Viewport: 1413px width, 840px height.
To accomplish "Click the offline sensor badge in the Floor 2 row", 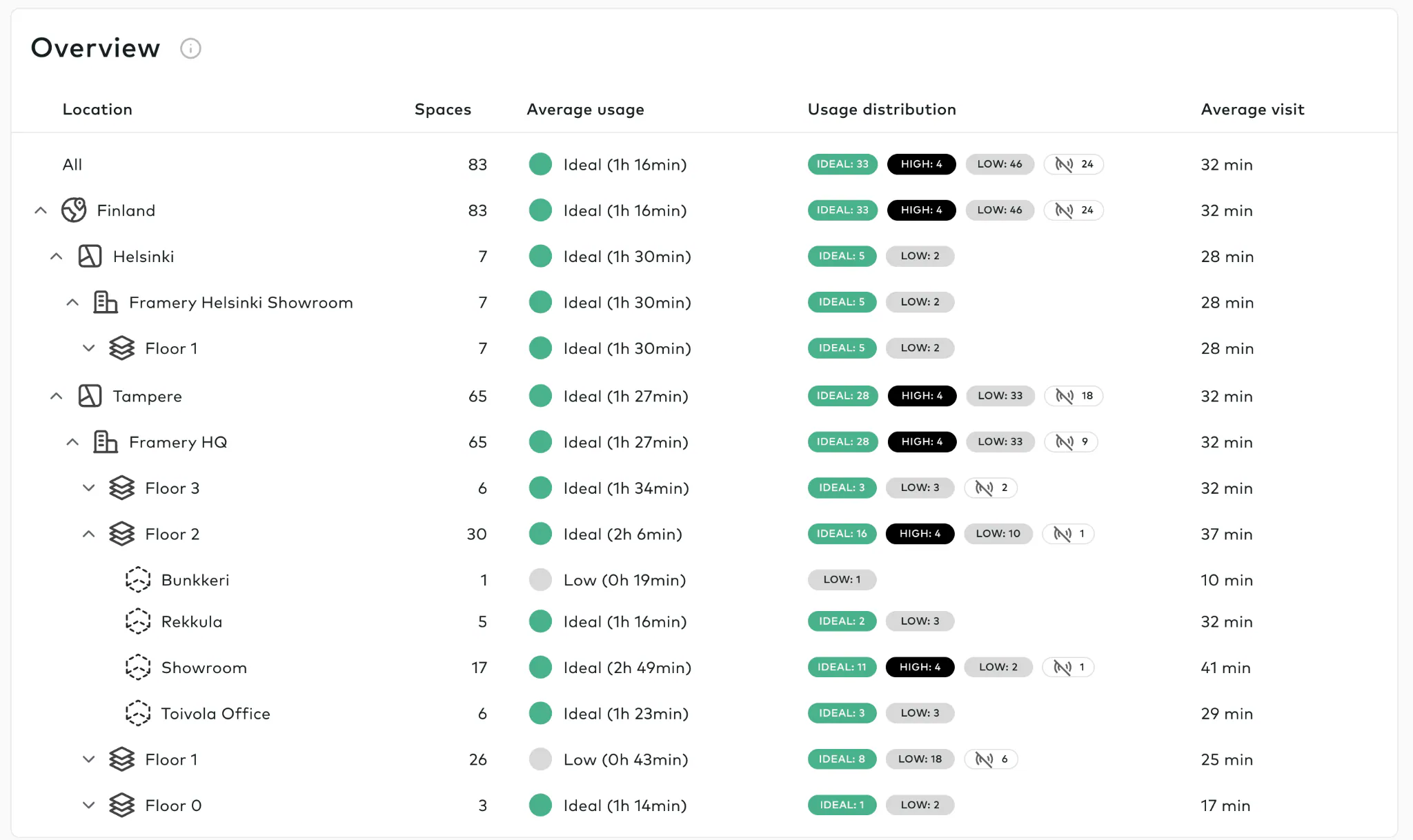I will coord(1068,534).
